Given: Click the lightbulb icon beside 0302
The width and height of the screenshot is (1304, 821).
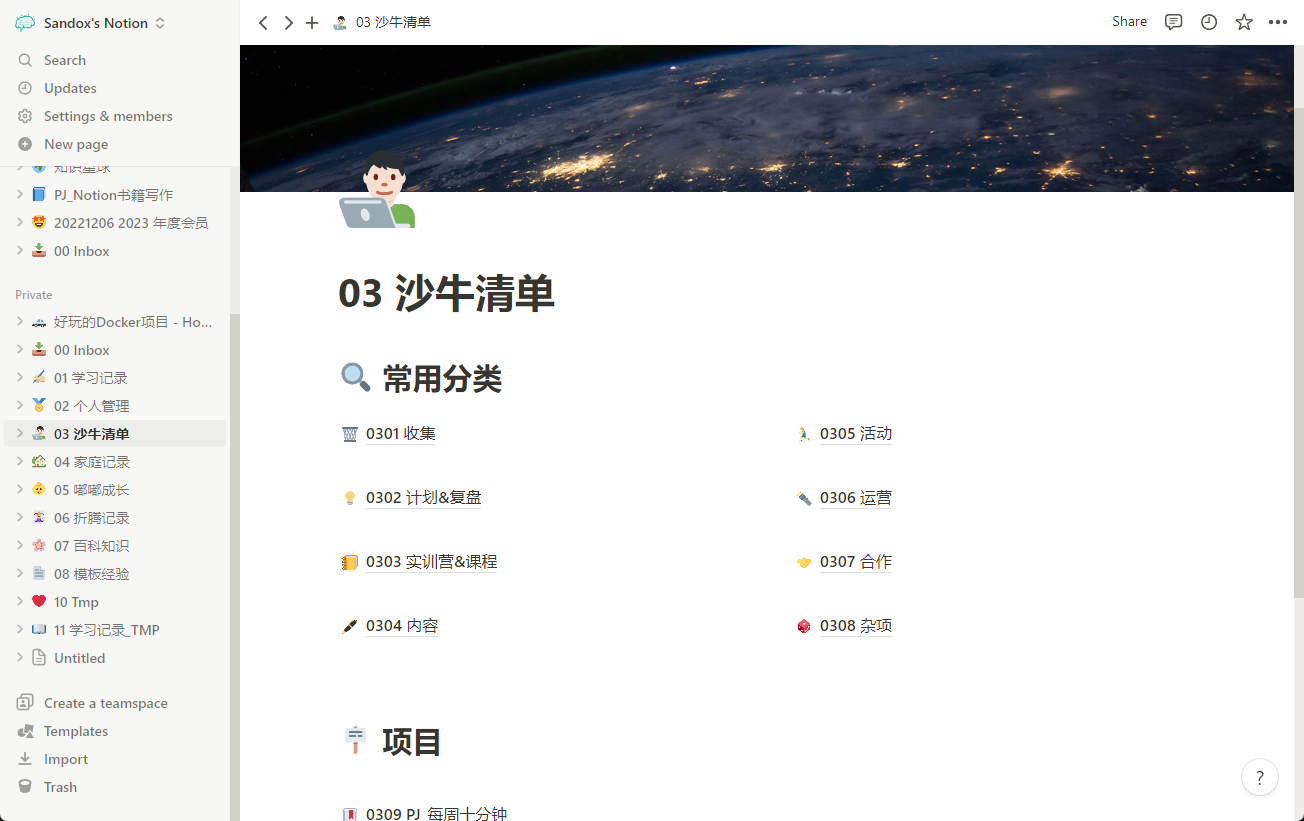Looking at the screenshot, I should 350,498.
